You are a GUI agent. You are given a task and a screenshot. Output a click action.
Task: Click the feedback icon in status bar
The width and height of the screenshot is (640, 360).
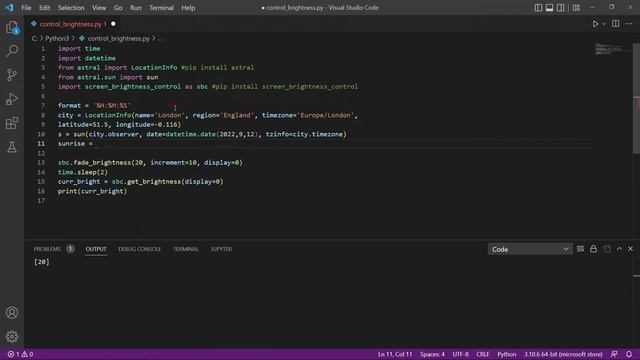click(614, 354)
